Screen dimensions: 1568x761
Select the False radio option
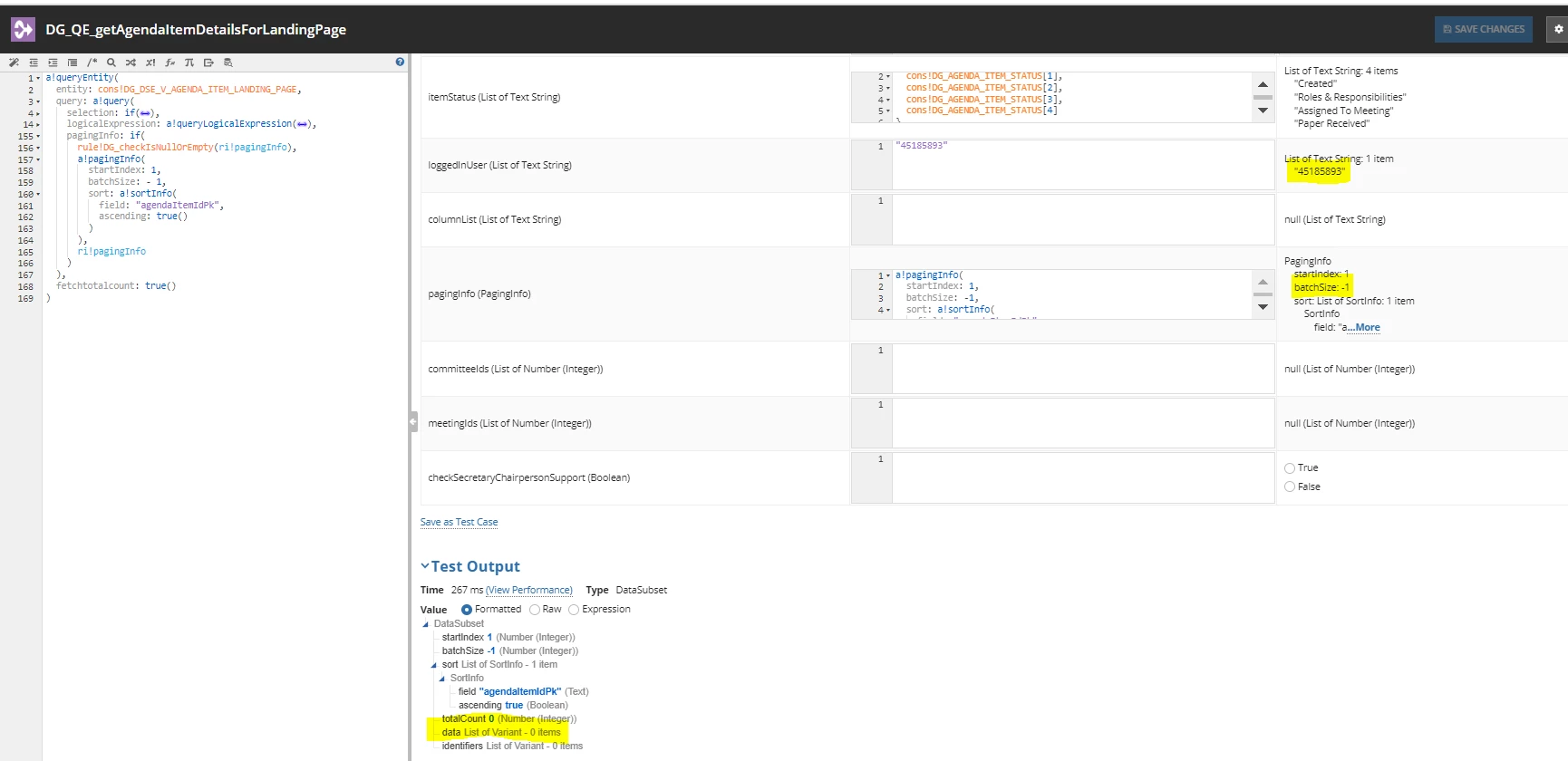(x=1290, y=487)
